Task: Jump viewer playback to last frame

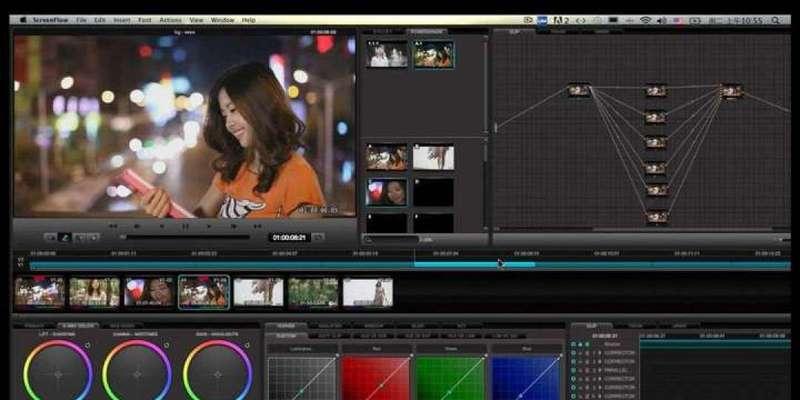Action: point(258,226)
